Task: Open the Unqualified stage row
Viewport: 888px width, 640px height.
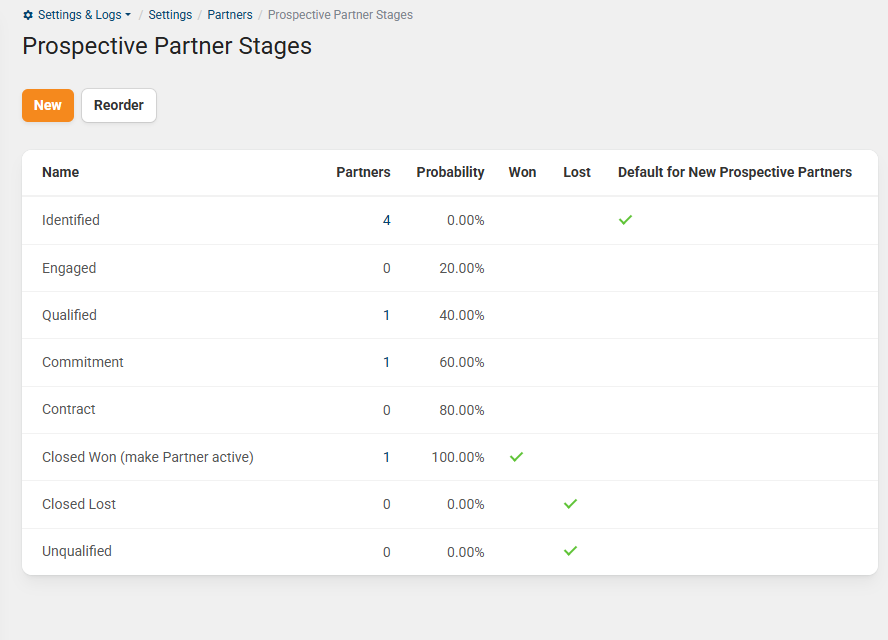Action: point(77,551)
